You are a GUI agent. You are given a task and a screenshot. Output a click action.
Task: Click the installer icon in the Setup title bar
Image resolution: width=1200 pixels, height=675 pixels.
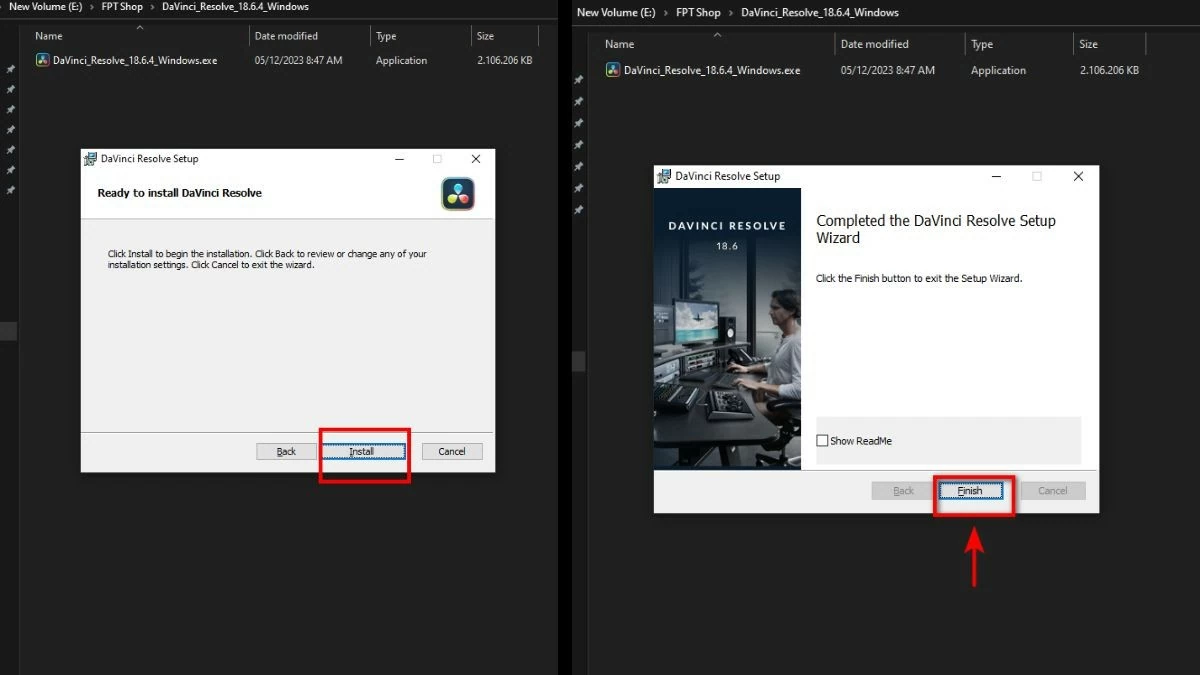88,159
